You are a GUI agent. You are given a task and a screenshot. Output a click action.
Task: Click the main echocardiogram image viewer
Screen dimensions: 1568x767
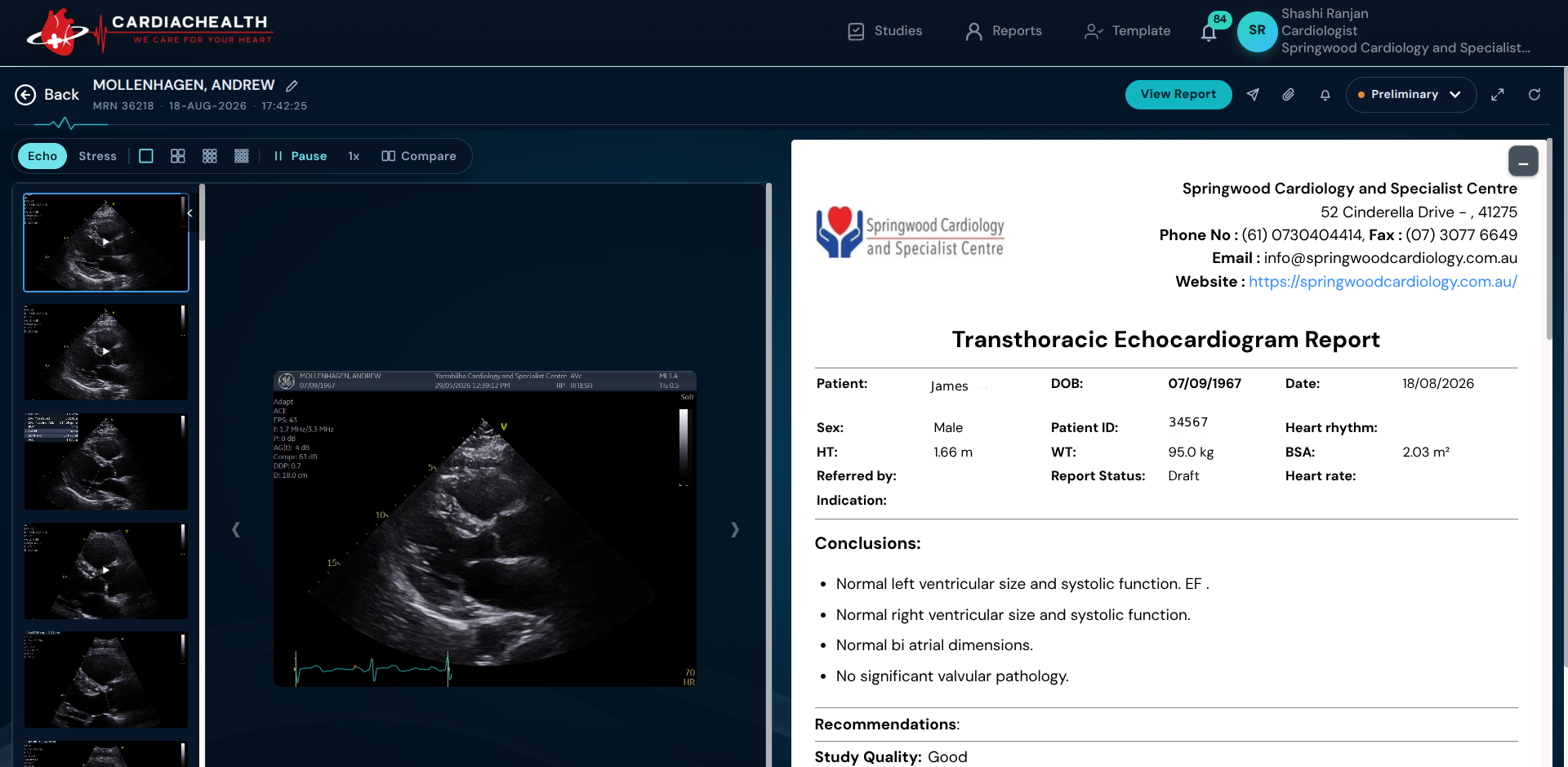[x=485, y=528]
